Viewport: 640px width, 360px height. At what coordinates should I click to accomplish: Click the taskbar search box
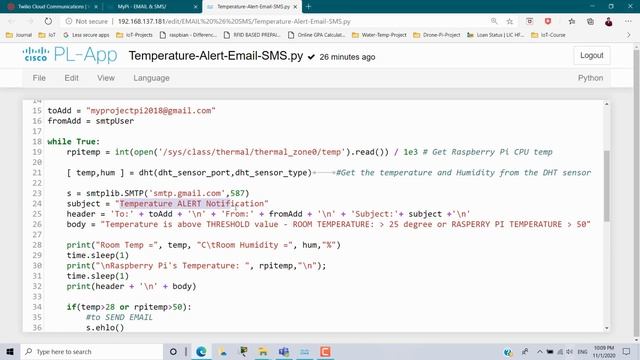(x=92, y=351)
